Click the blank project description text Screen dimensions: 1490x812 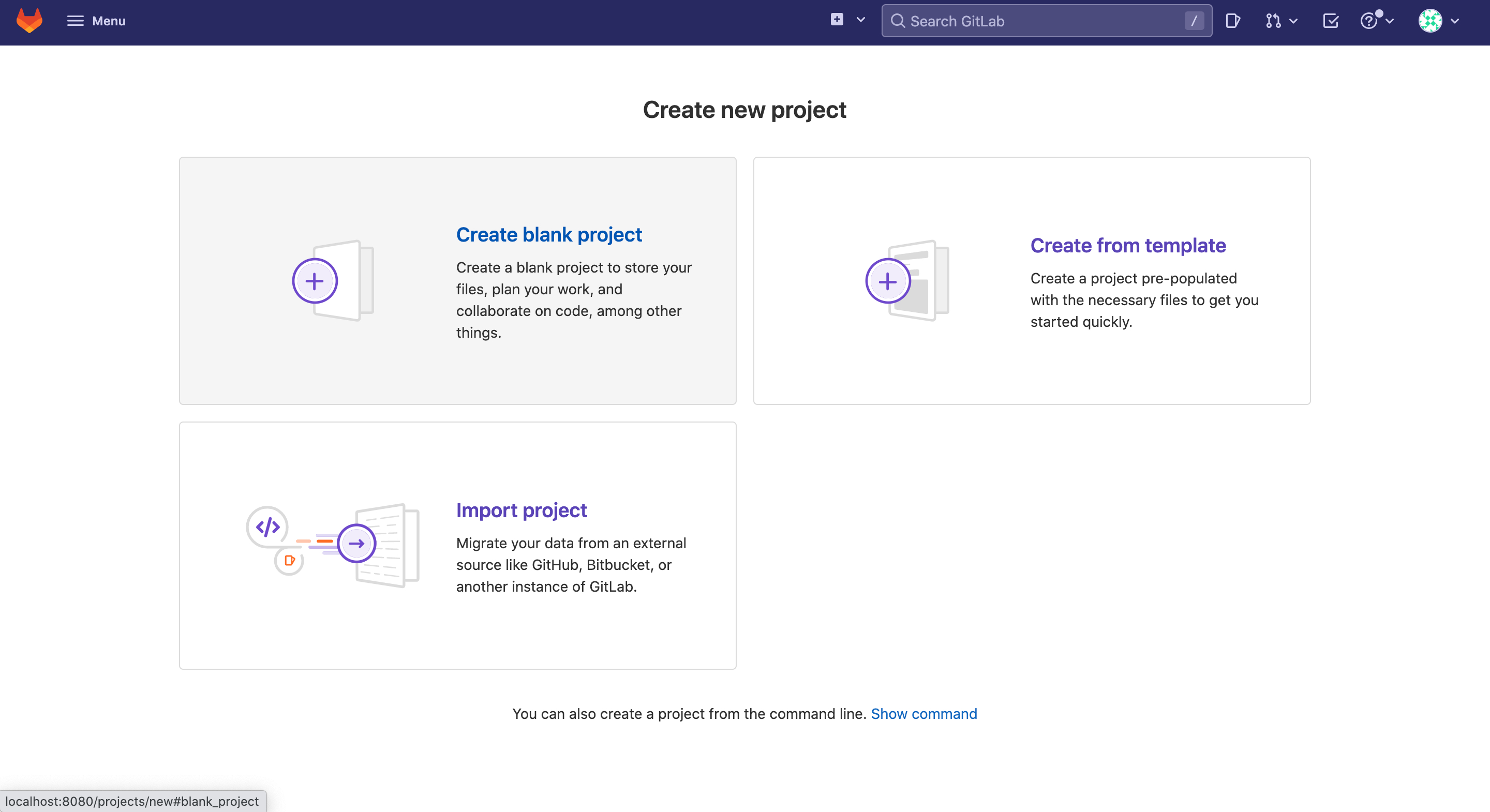574,299
